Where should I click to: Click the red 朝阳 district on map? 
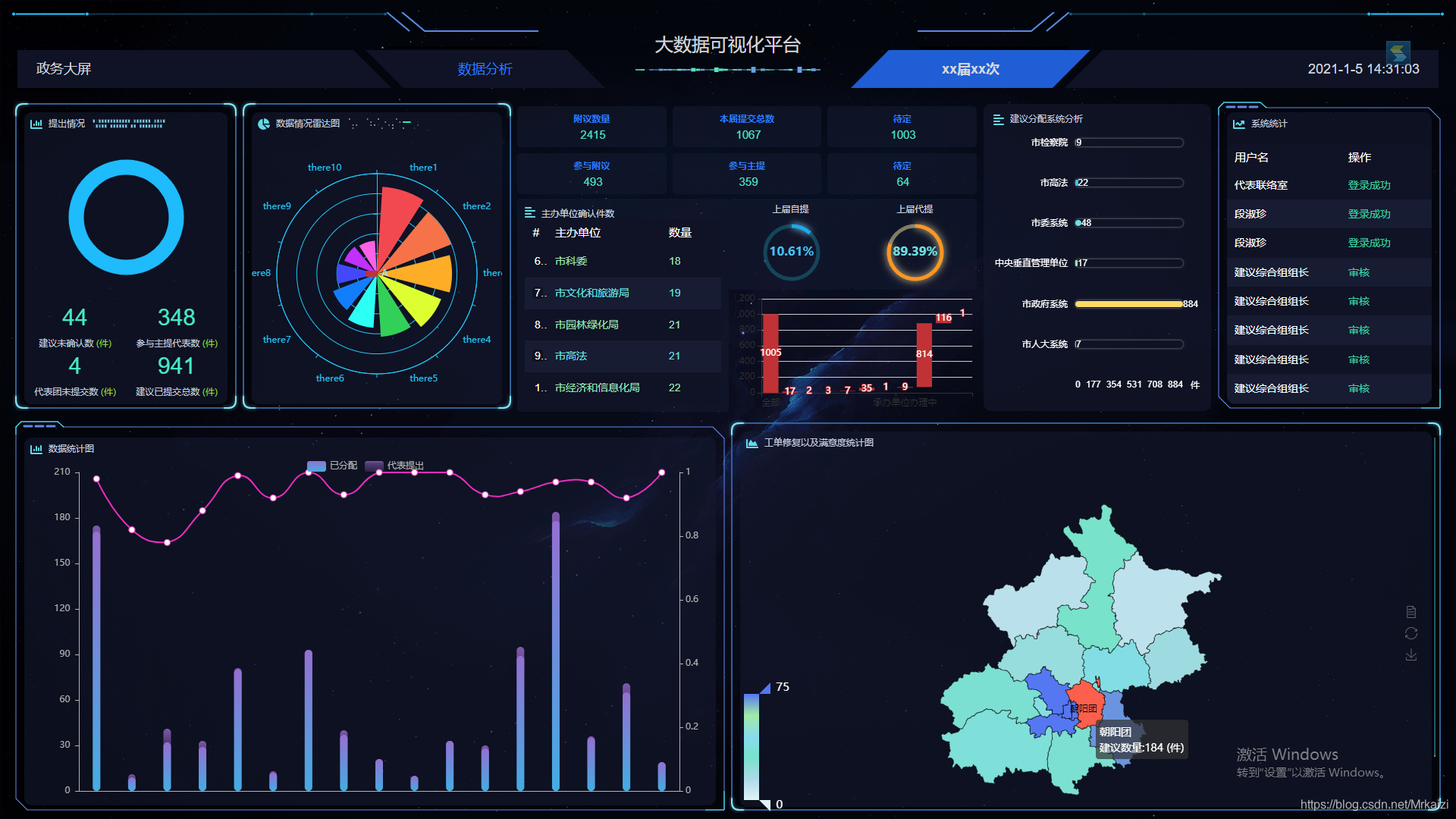click(1085, 699)
